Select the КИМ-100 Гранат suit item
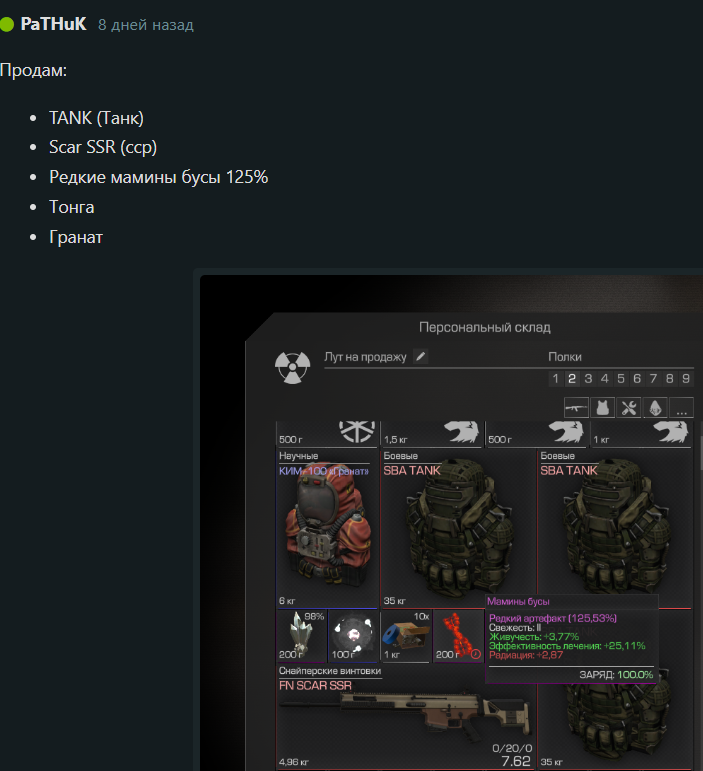The height and width of the screenshot is (771, 703). 327,529
